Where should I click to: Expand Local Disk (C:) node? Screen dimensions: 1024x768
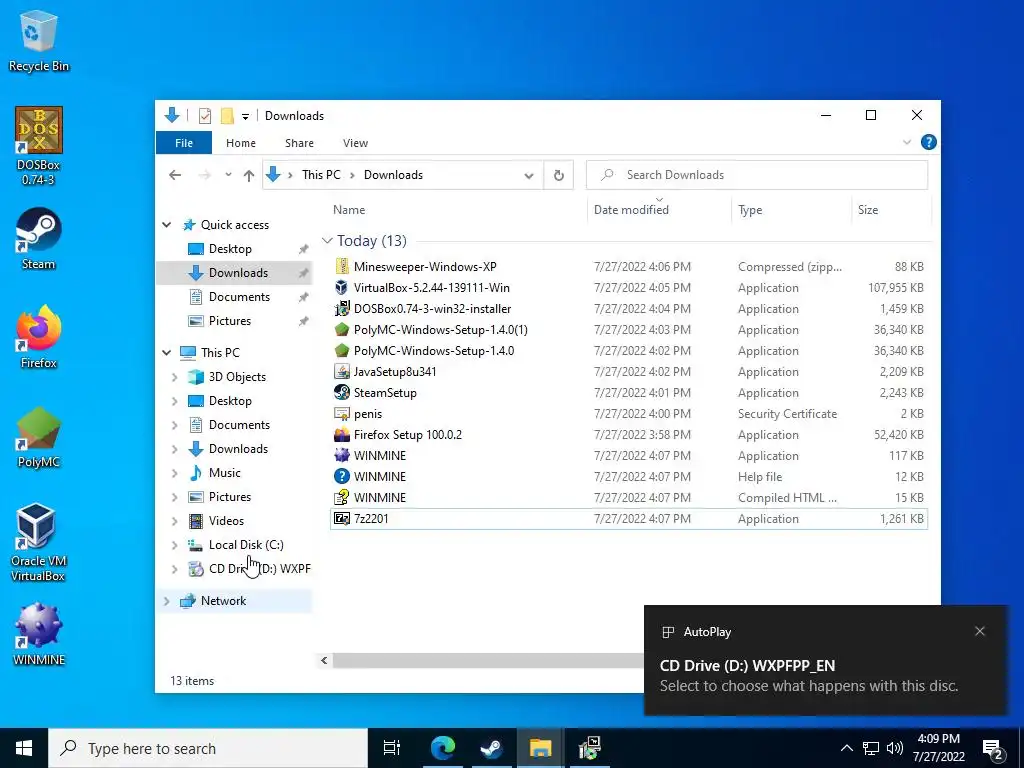174,545
